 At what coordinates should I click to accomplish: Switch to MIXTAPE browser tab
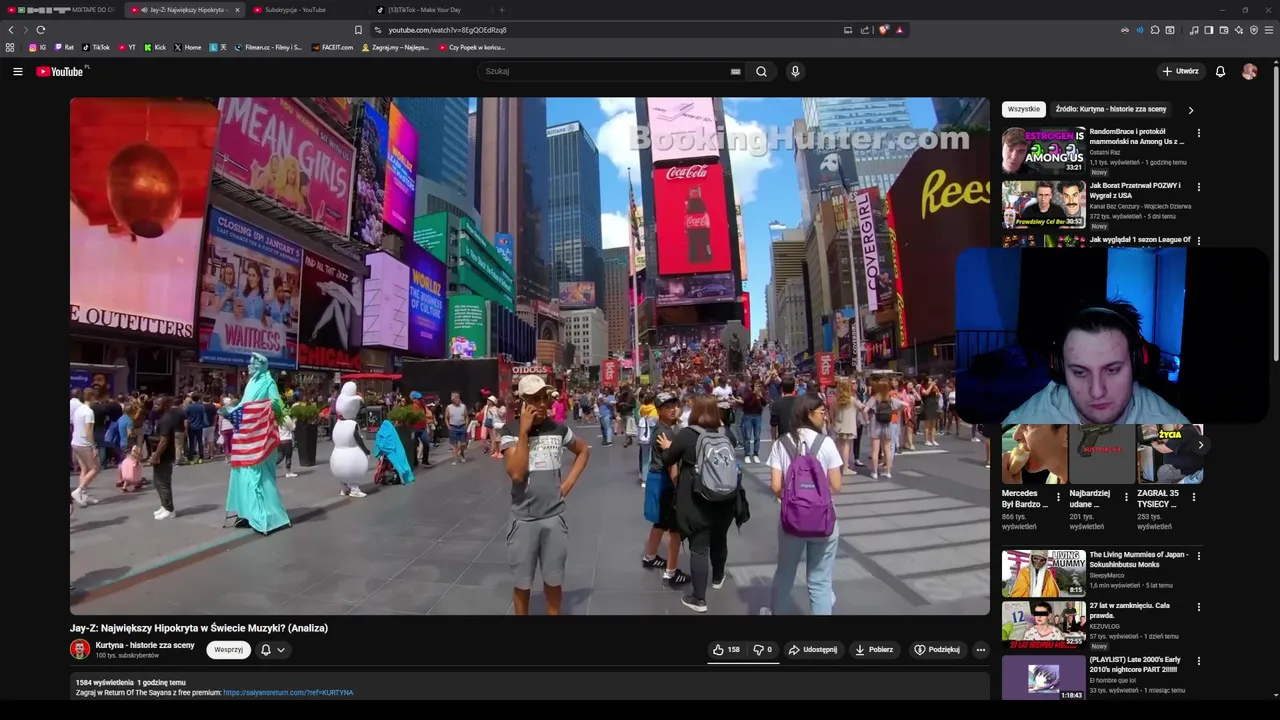point(62,10)
